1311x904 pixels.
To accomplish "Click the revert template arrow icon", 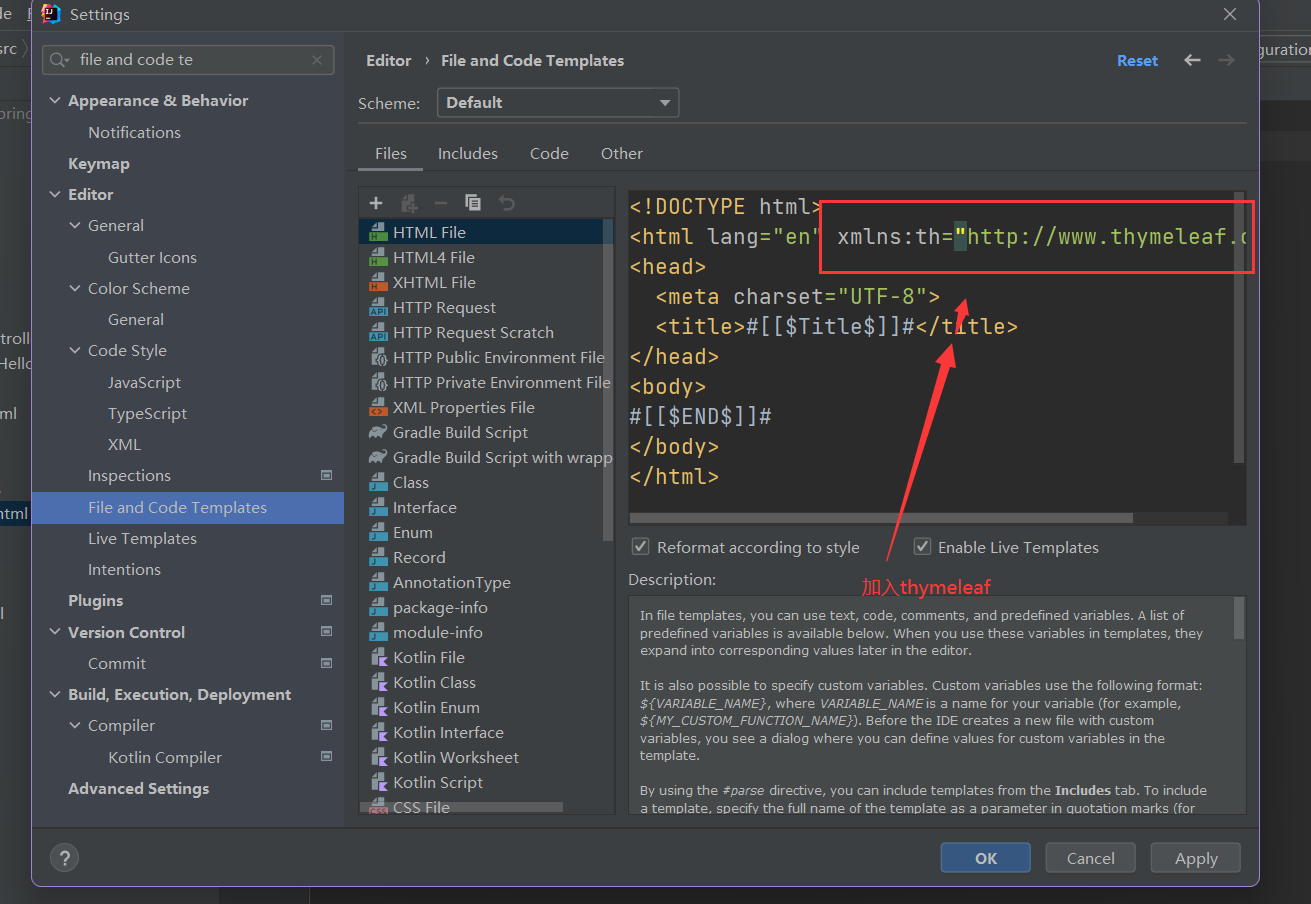I will pyautogui.click(x=507, y=203).
